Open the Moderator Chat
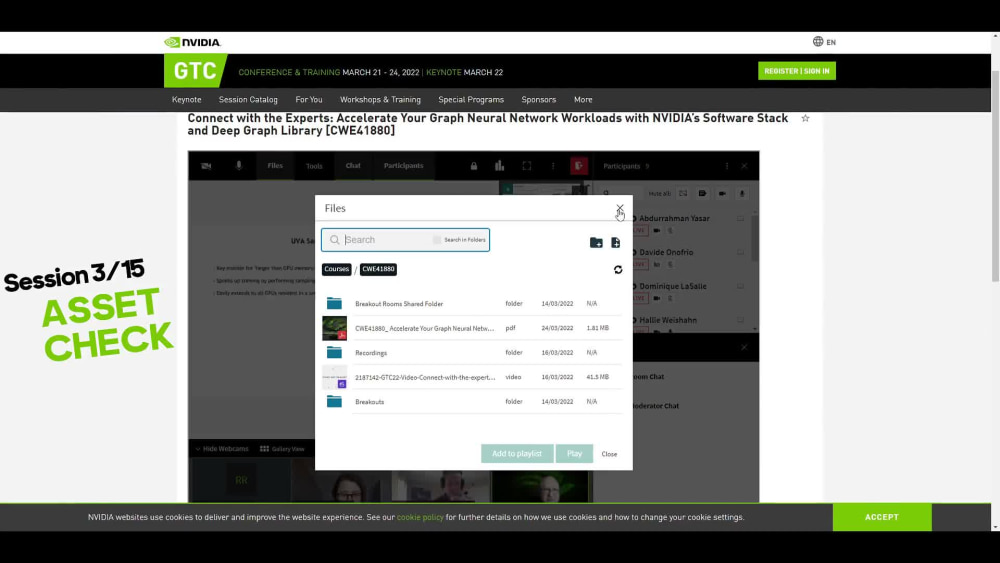This screenshot has height=563, width=1000. coord(656,406)
